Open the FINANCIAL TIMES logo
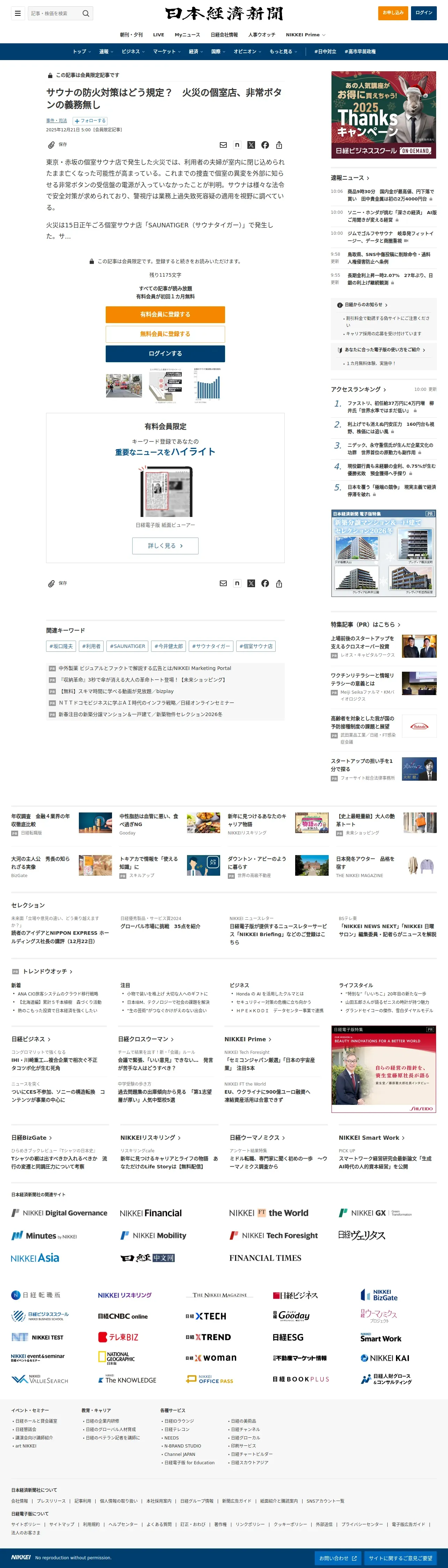The image size is (448, 1568). pyautogui.click(x=265, y=1257)
